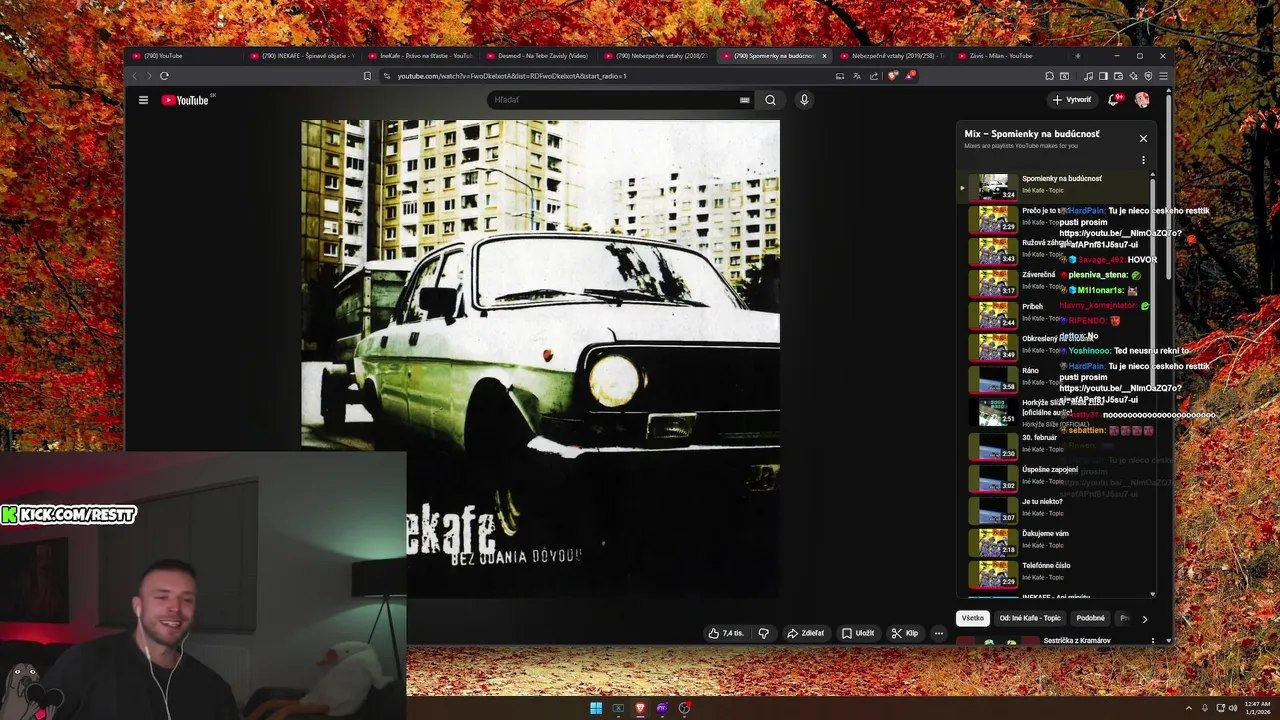Open the account avatar menu
Viewport: 1280px width, 720px height.
[x=1142, y=100]
